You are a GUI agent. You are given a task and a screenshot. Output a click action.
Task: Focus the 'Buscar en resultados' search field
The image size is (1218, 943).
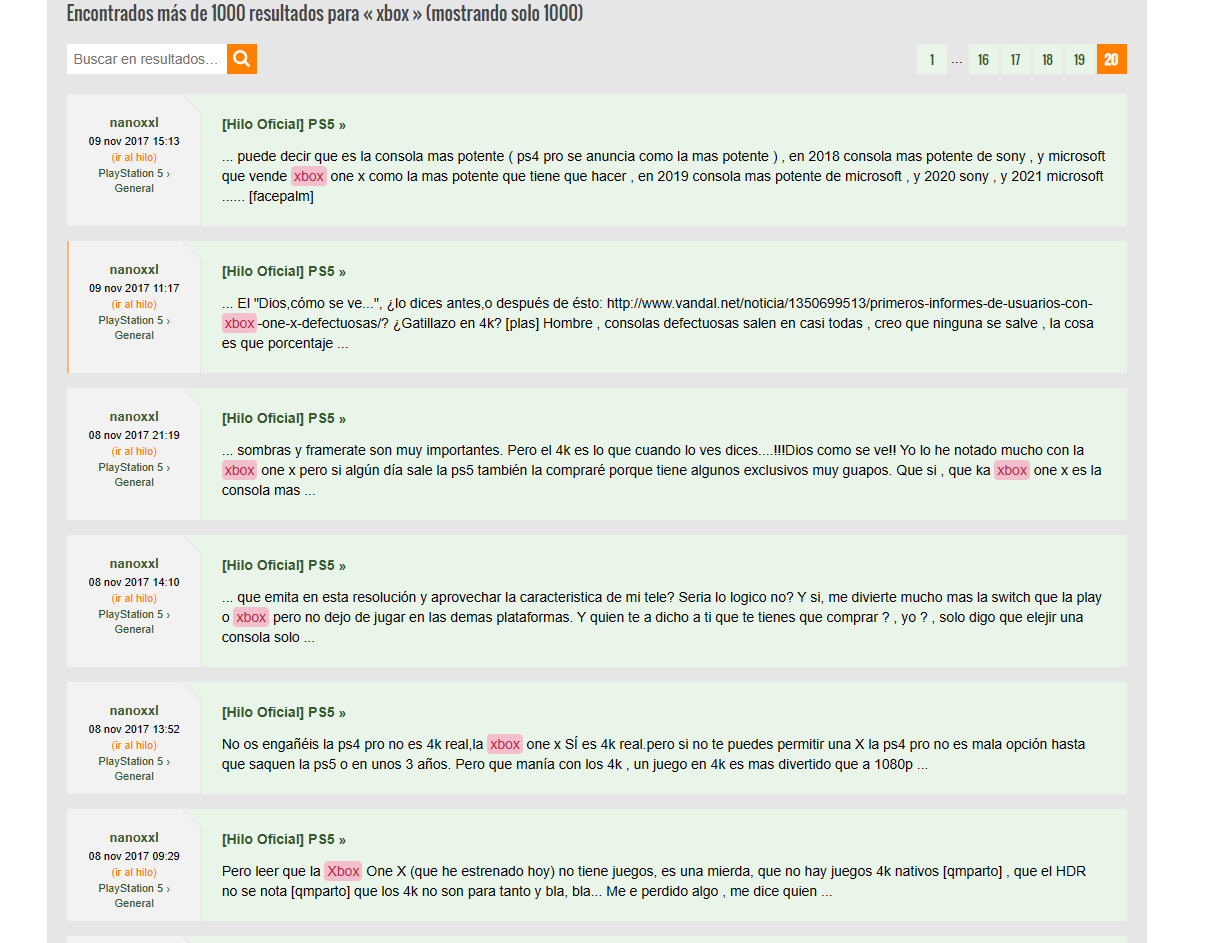pyautogui.click(x=147, y=59)
